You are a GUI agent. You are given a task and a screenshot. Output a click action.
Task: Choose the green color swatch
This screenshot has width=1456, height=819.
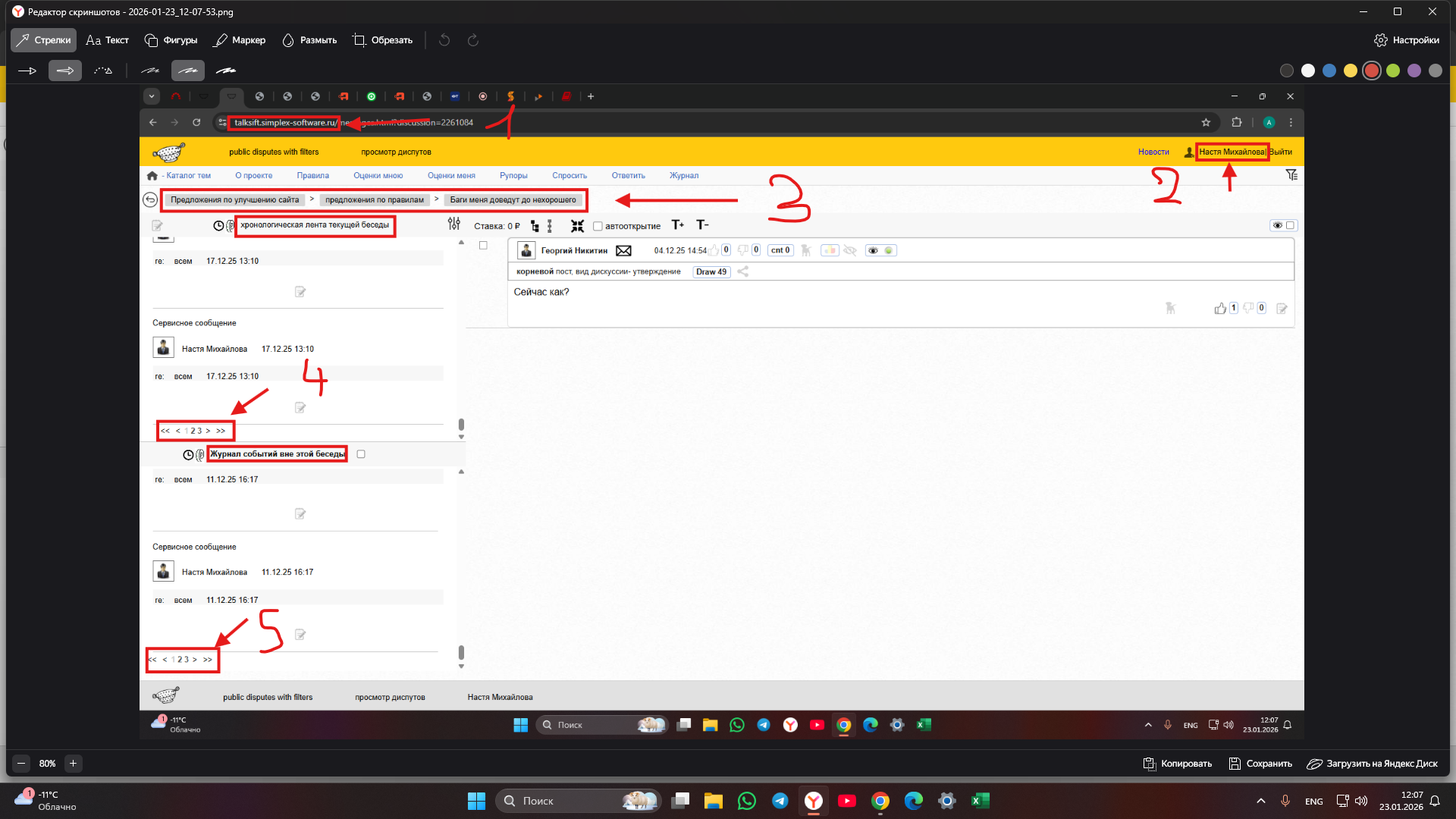[1393, 71]
